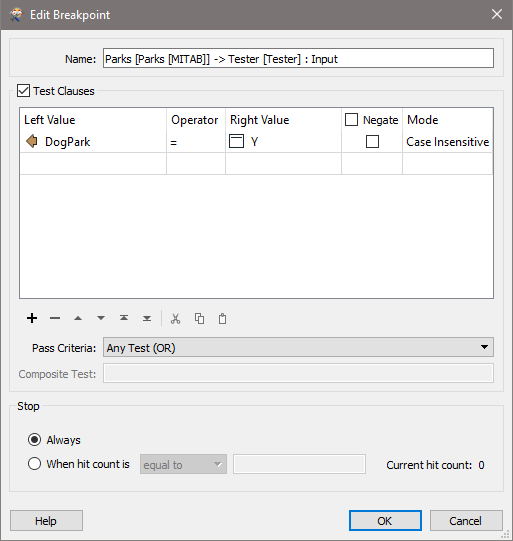Viewport: 513px width, 541px height.
Task: Click into the breakpoint Name field
Action: [298, 58]
